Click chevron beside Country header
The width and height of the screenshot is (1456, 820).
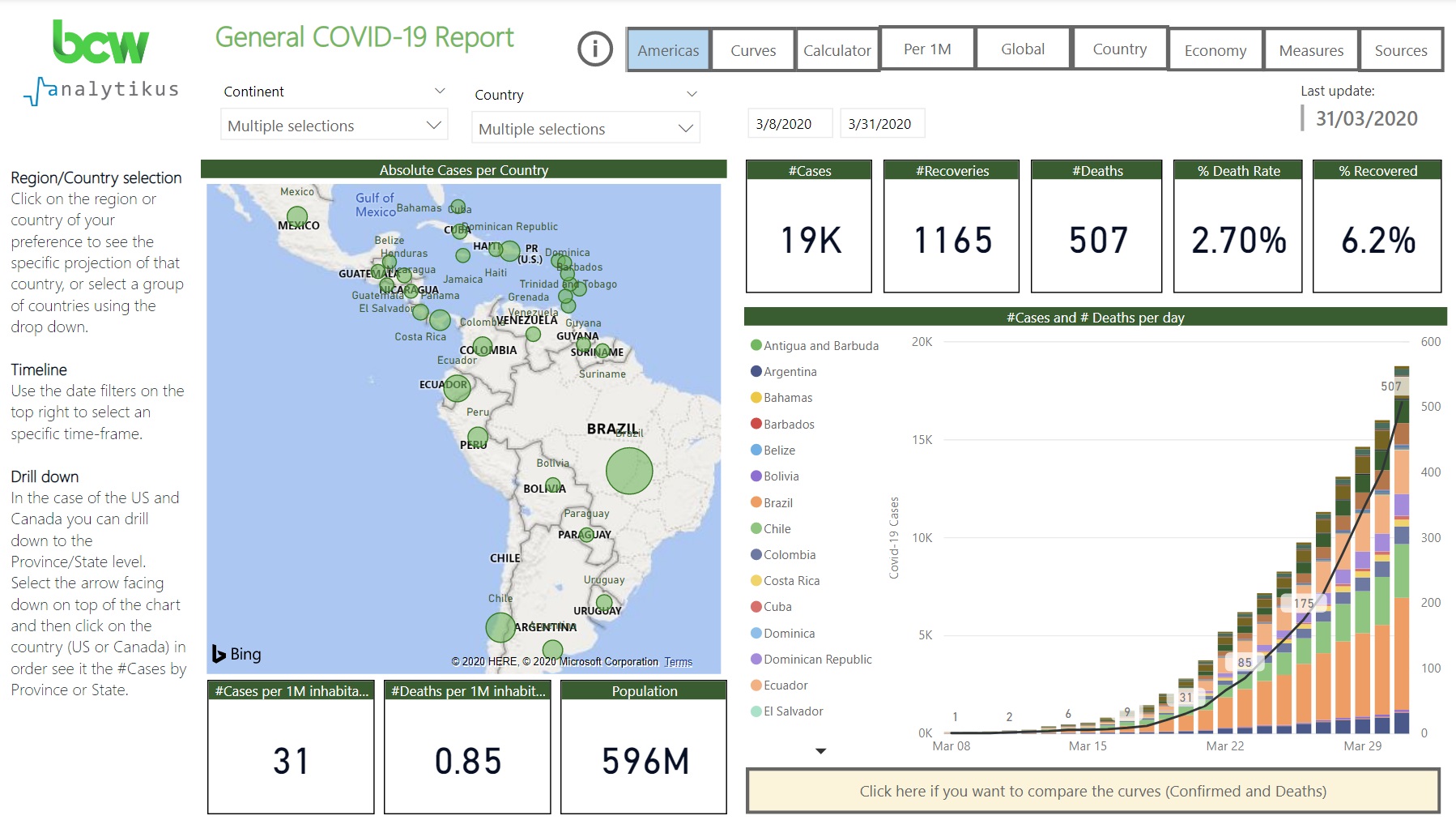click(x=692, y=94)
